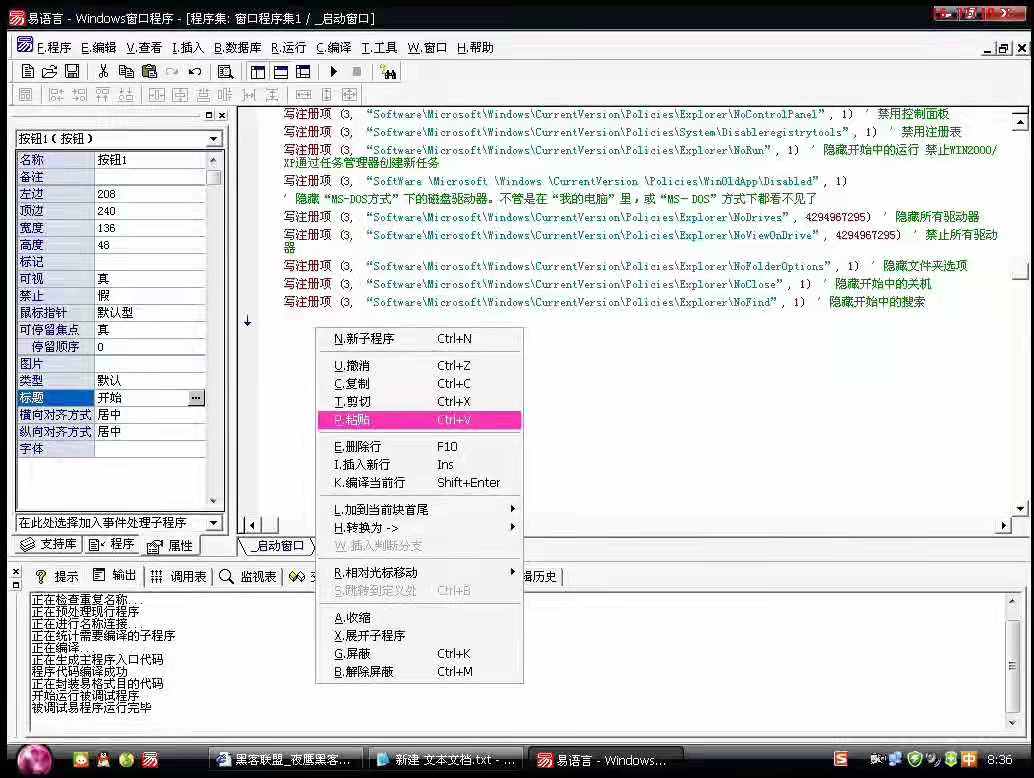Select P.粘贴 from the context menu
Screen dimensions: 1034x778
pos(420,420)
